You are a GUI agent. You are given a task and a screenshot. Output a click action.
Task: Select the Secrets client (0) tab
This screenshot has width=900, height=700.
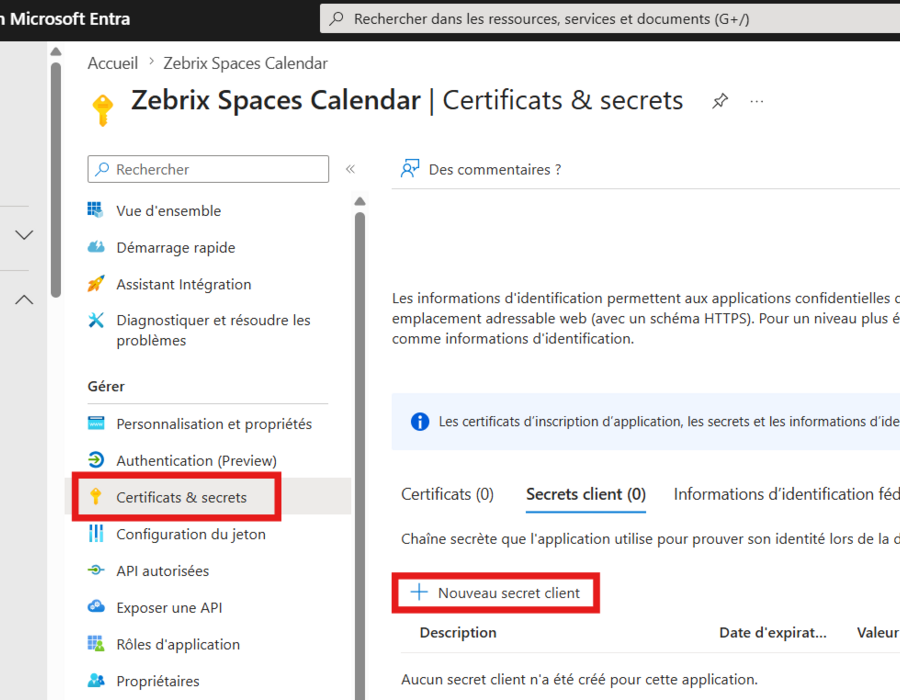[586, 494]
